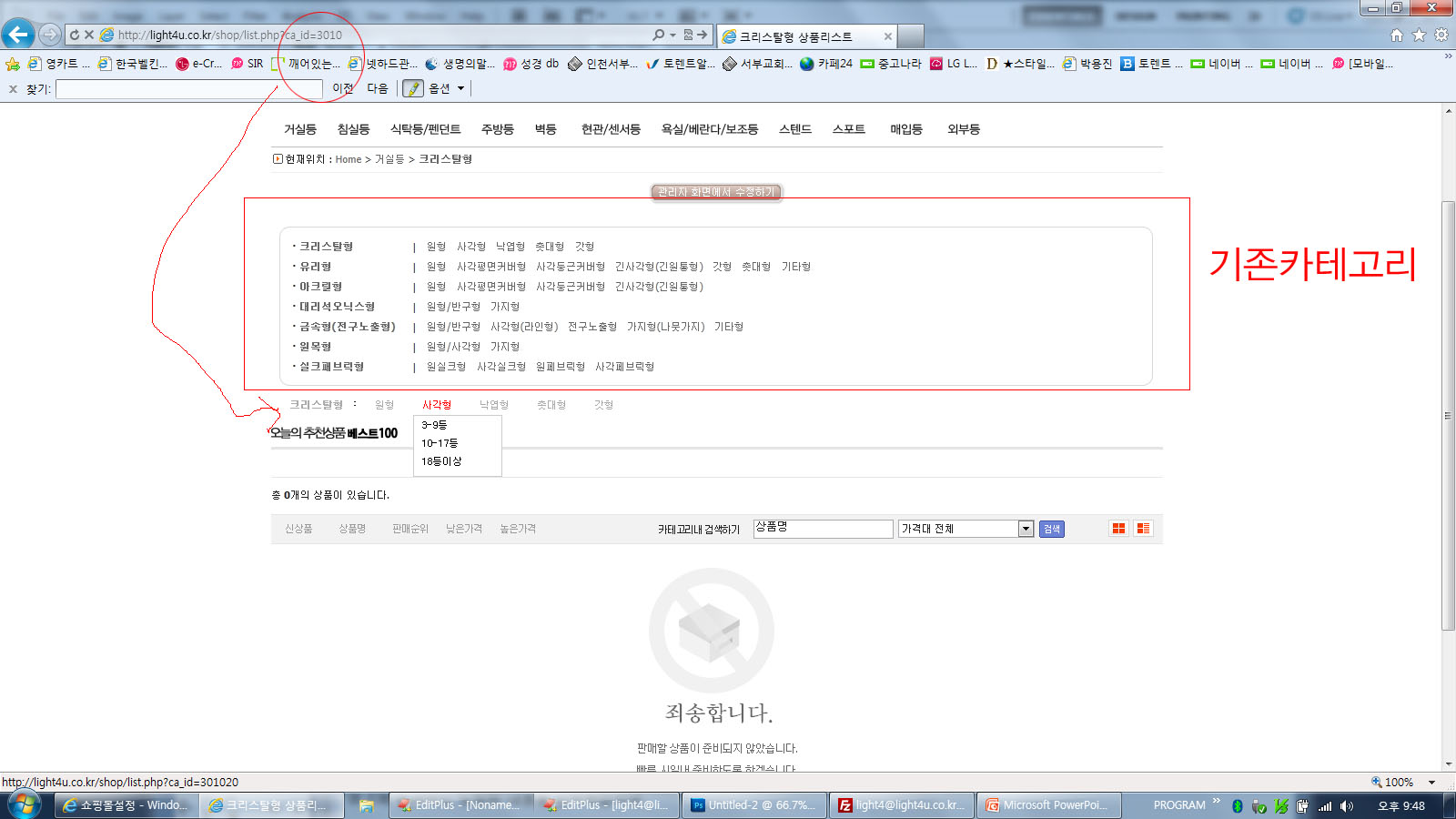Click the browser back arrow button
This screenshot has height=819, width=1456.
[x=18, y=35]
